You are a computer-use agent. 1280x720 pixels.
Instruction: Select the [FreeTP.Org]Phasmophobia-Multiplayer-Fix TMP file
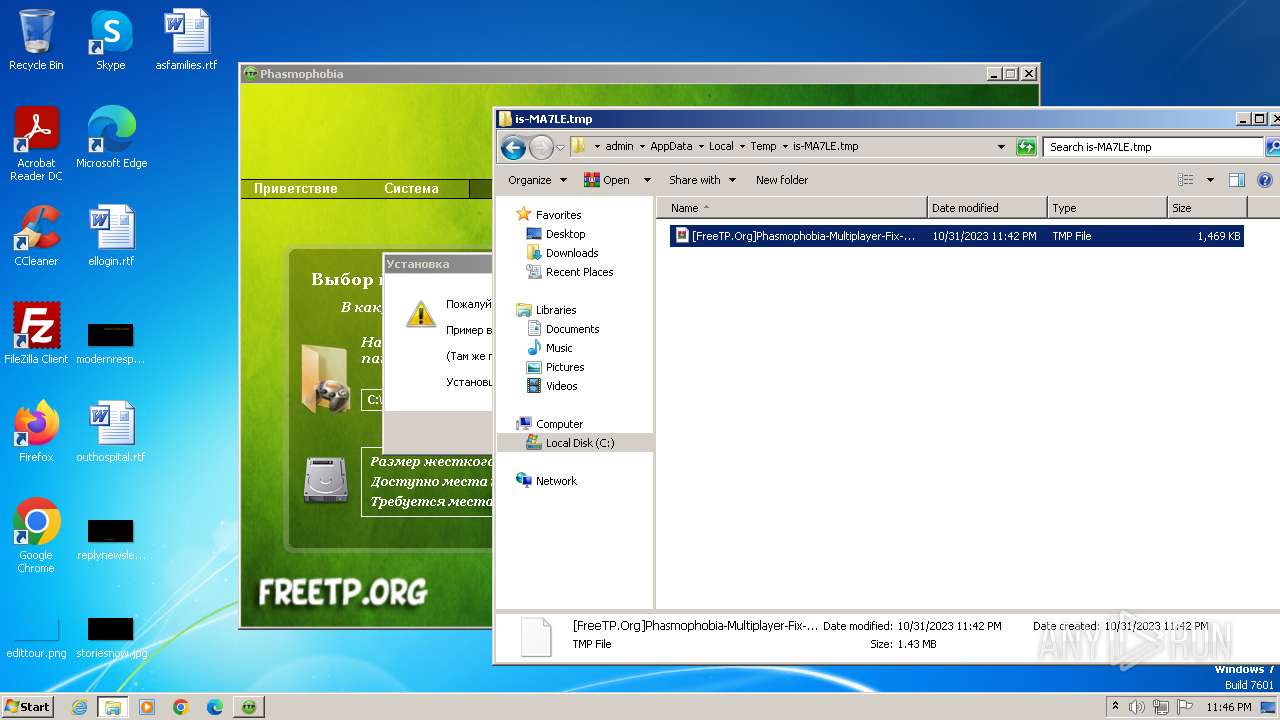pyautogui.click(x=957, y=236)
